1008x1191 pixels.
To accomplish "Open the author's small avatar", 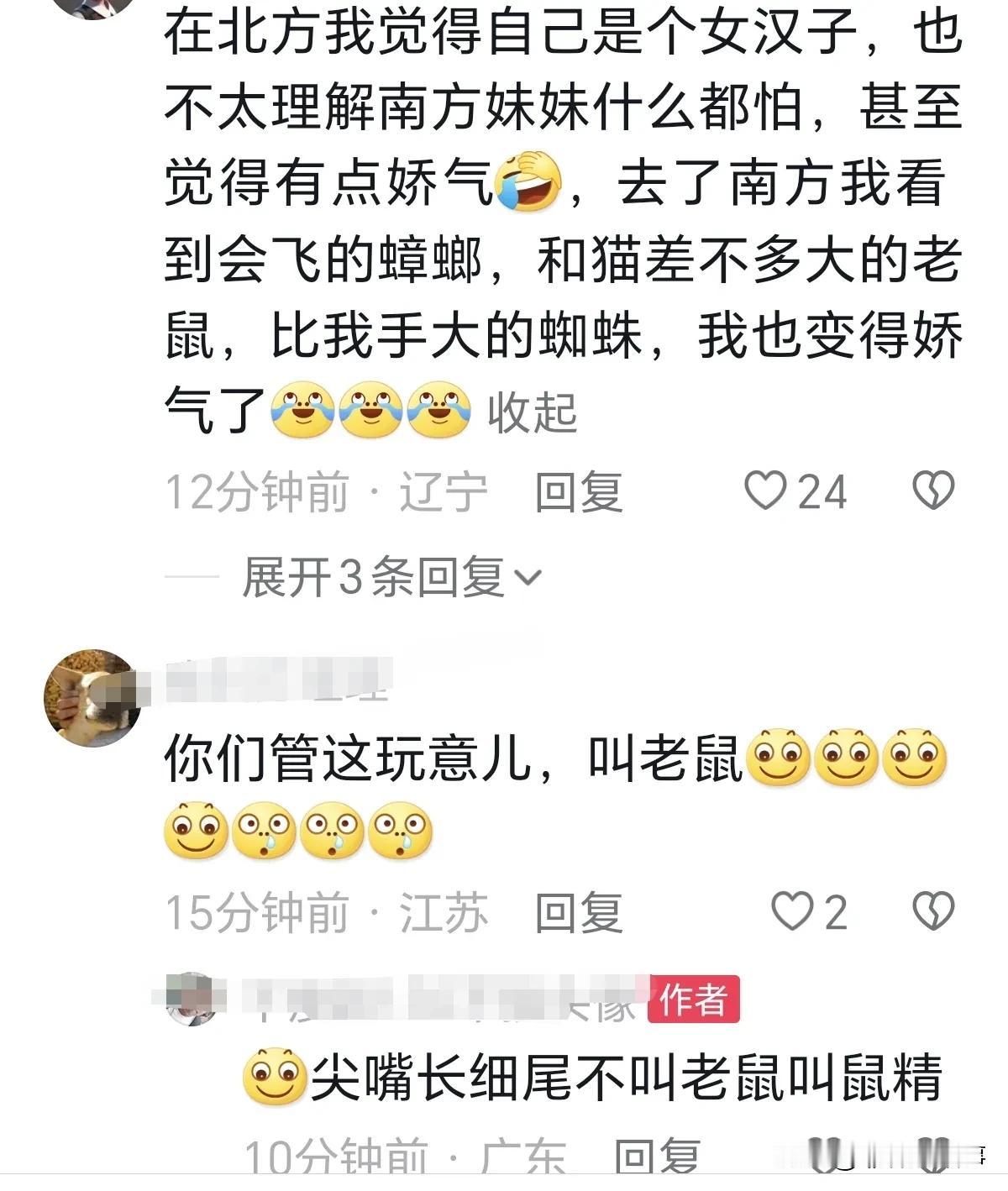I will [x=191, y=999].
